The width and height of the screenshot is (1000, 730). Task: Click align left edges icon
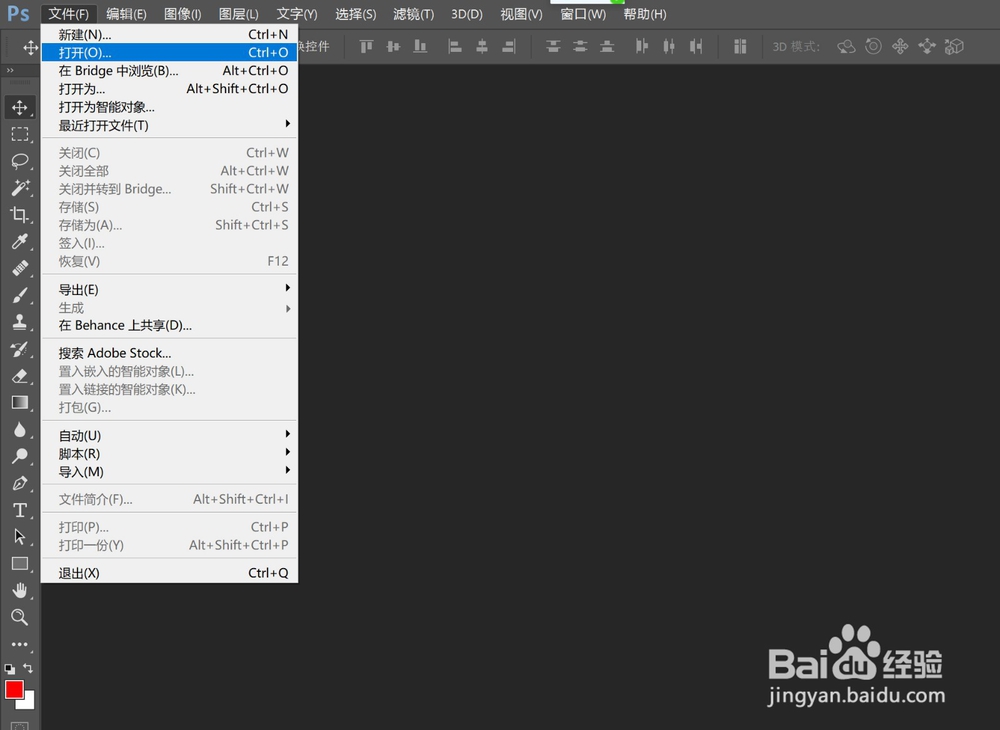(455, 47)
